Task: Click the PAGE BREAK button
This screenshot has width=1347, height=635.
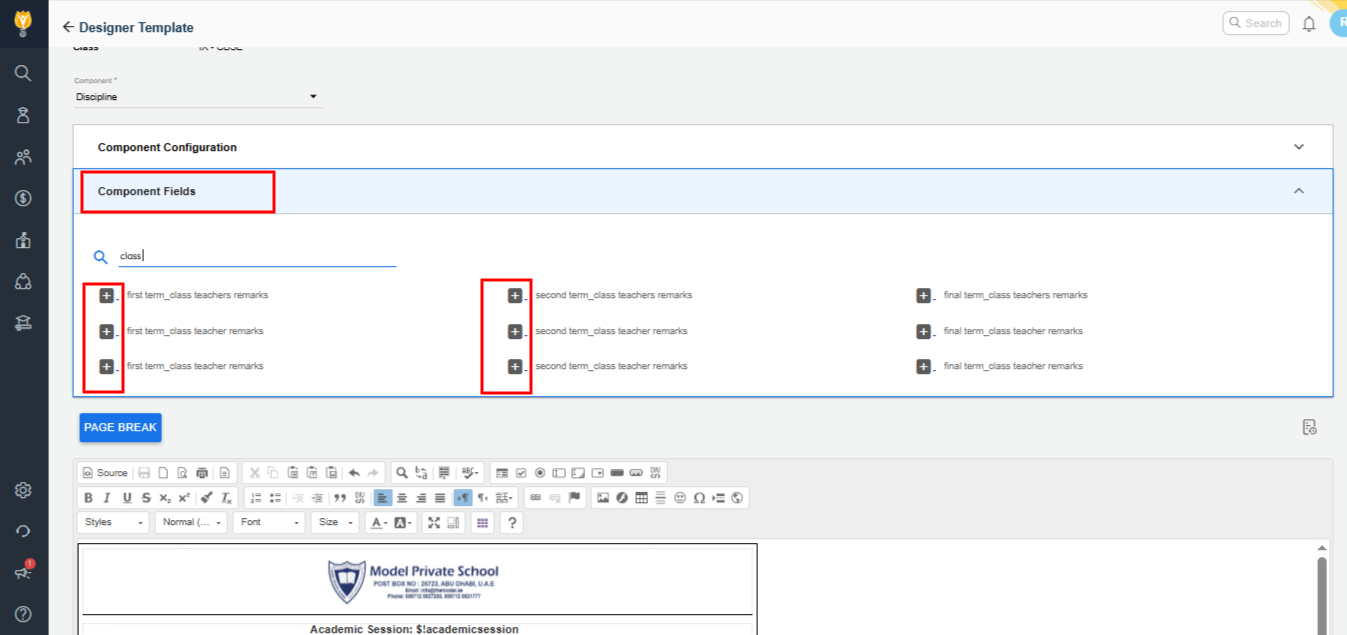Action: coord(120,428)
